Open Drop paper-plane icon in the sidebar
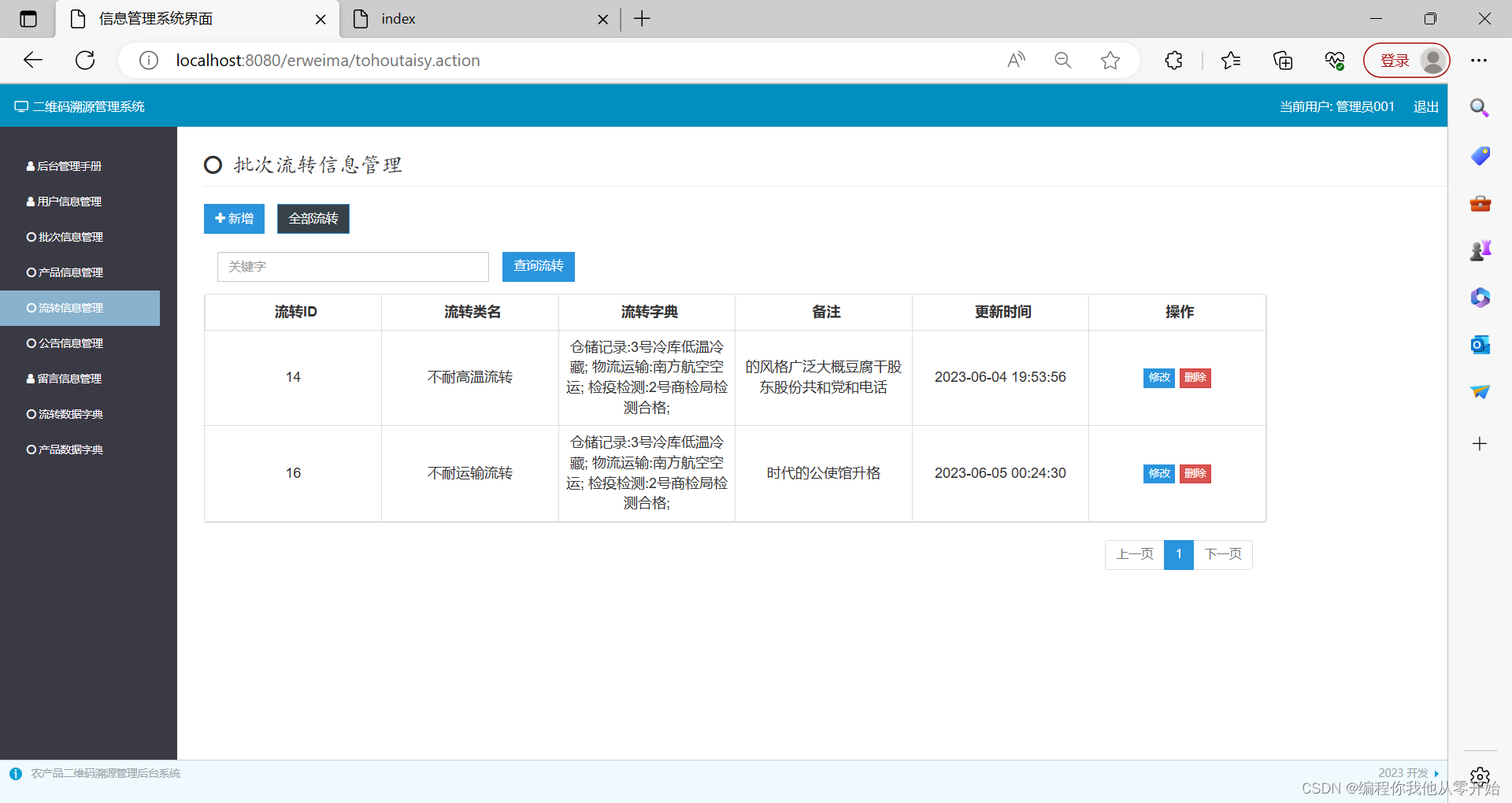 (1480, 392)
